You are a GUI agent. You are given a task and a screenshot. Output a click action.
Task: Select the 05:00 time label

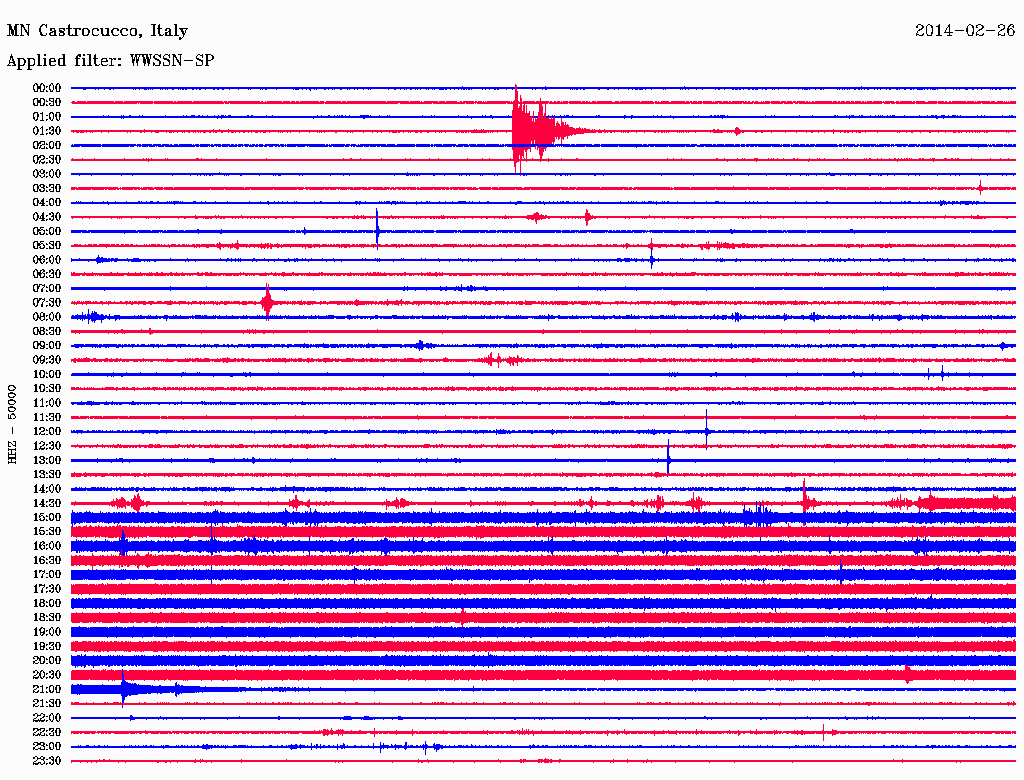point(46,231)
